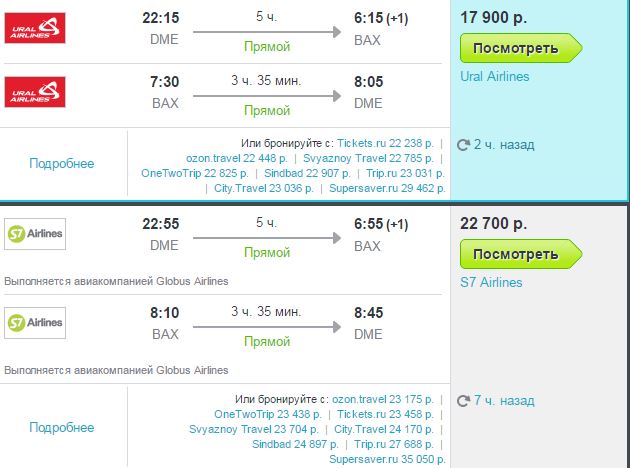Expand 'Подробнее' for the S7 Airlines itinerary
Screen dimensions: 630x468
pyautogui.click(x=61, y=427)
